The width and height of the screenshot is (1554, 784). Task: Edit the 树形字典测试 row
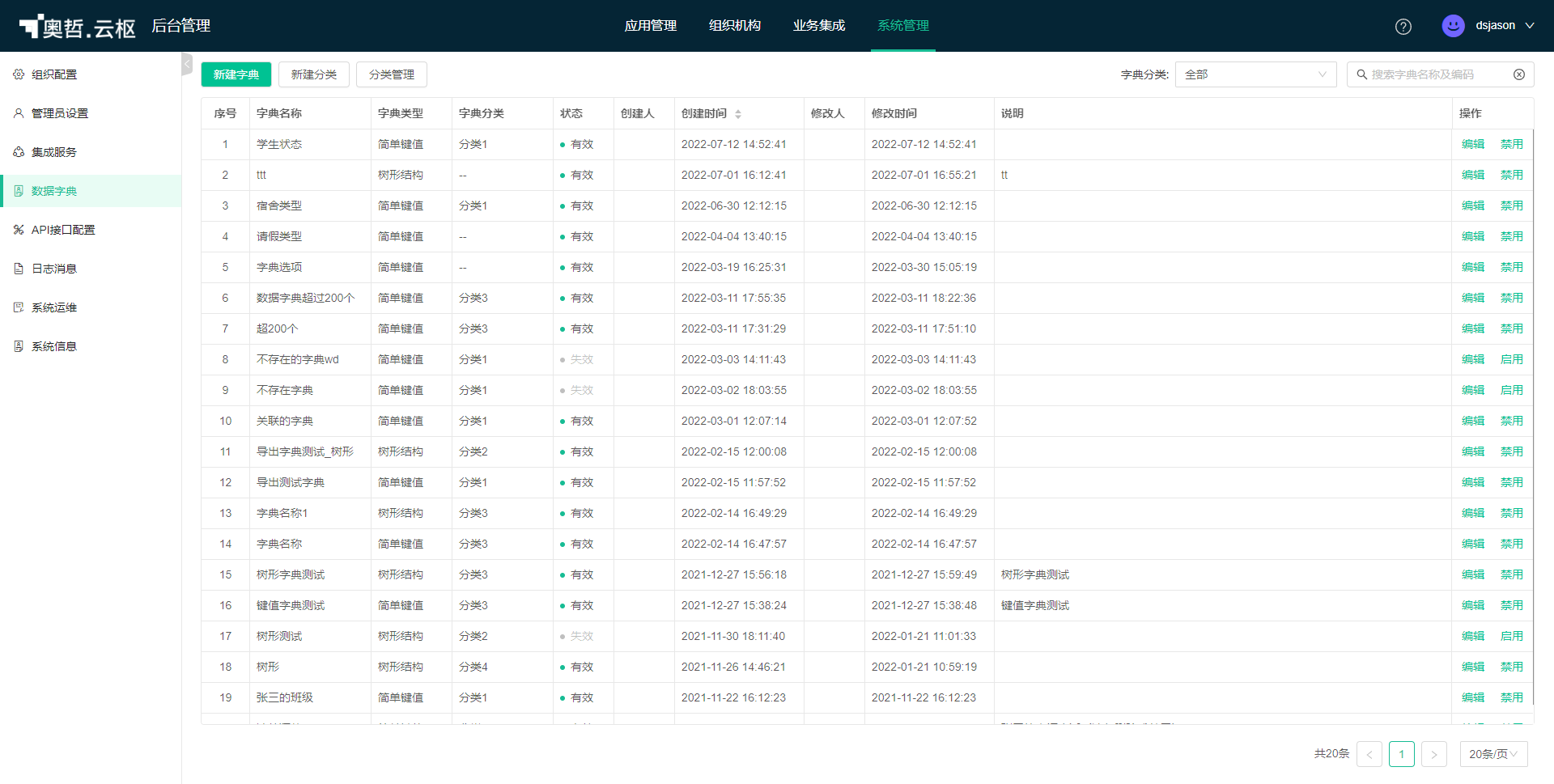click(x=1473, y=574)
